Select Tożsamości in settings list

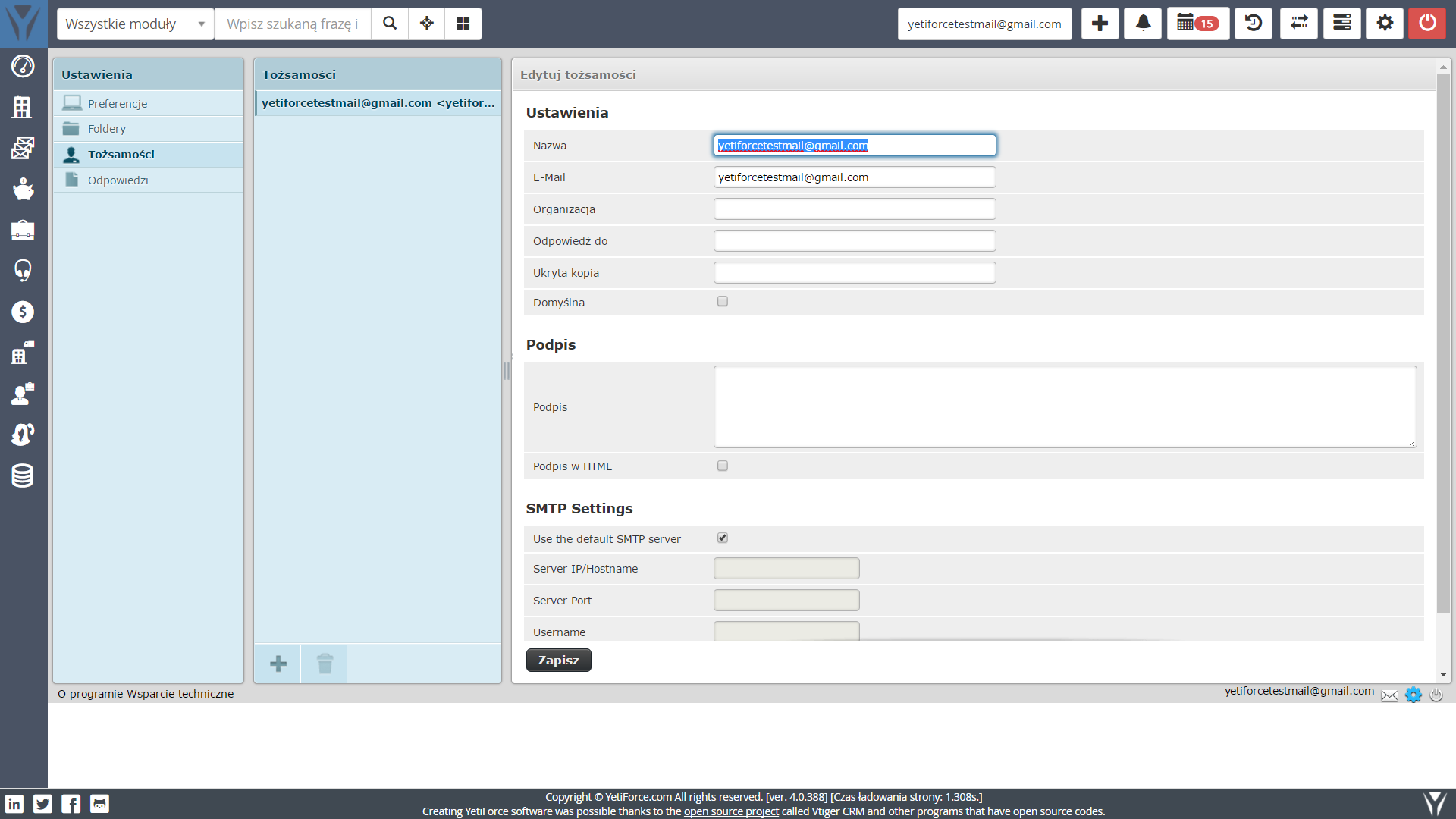[x=149, y=155]
